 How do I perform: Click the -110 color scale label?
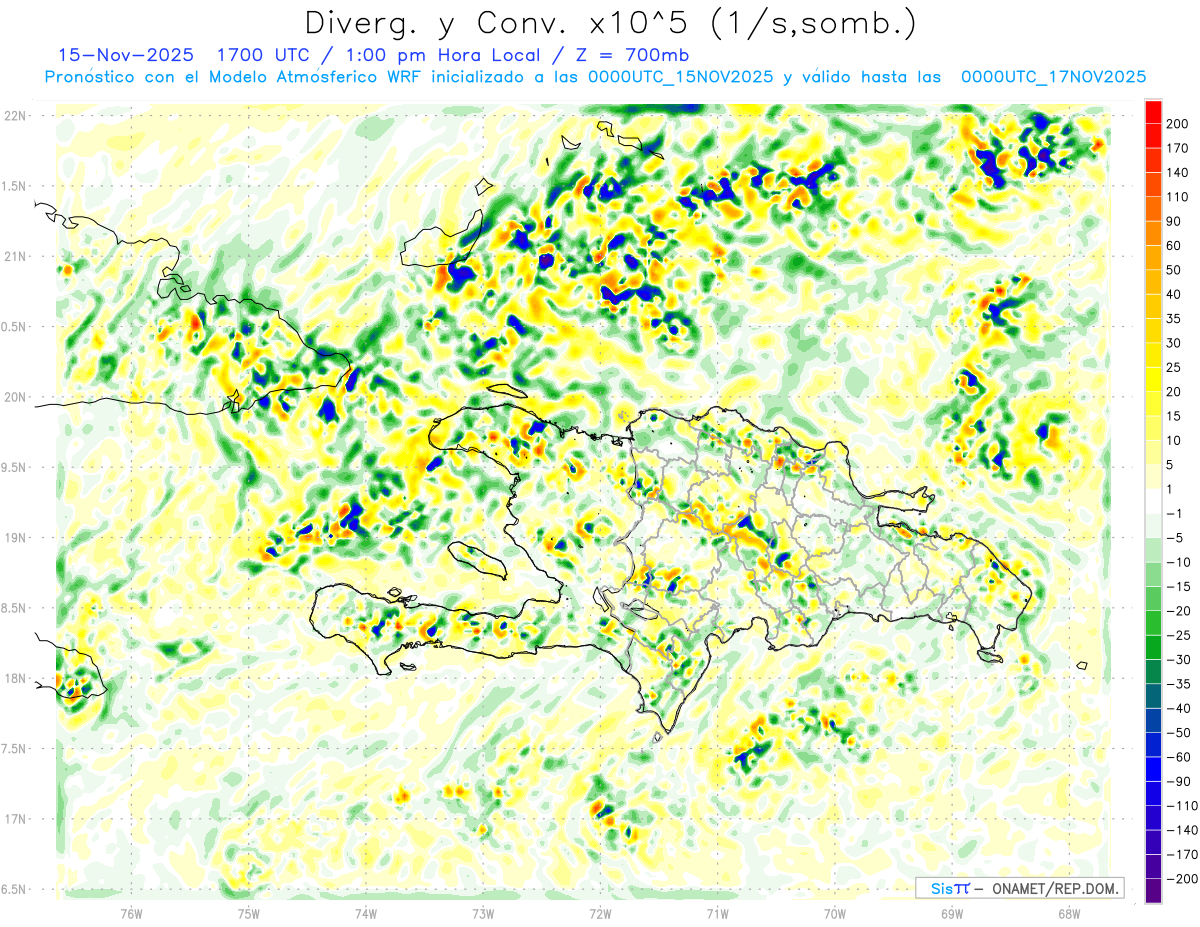point(1183,805)
